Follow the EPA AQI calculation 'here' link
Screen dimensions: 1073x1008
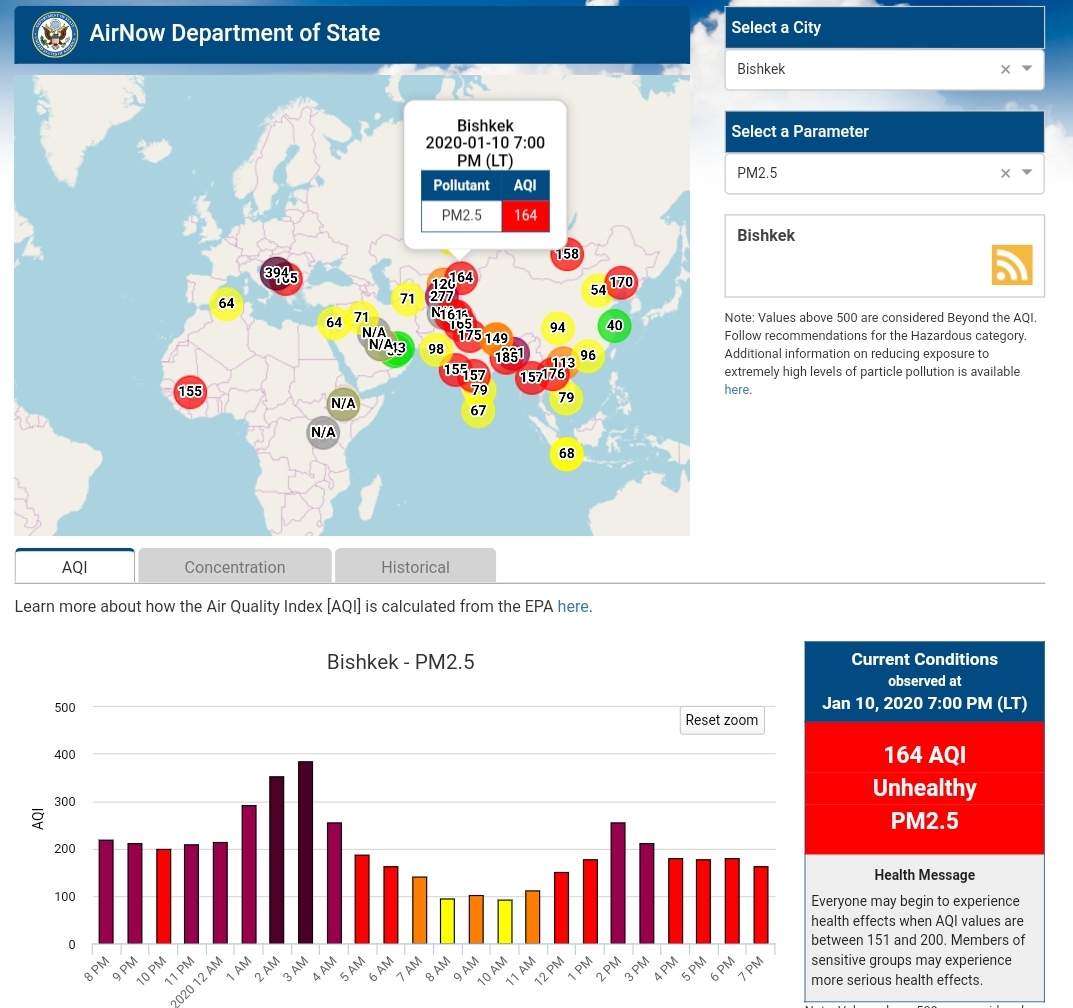pyautogui.click(x=572, y=606)
